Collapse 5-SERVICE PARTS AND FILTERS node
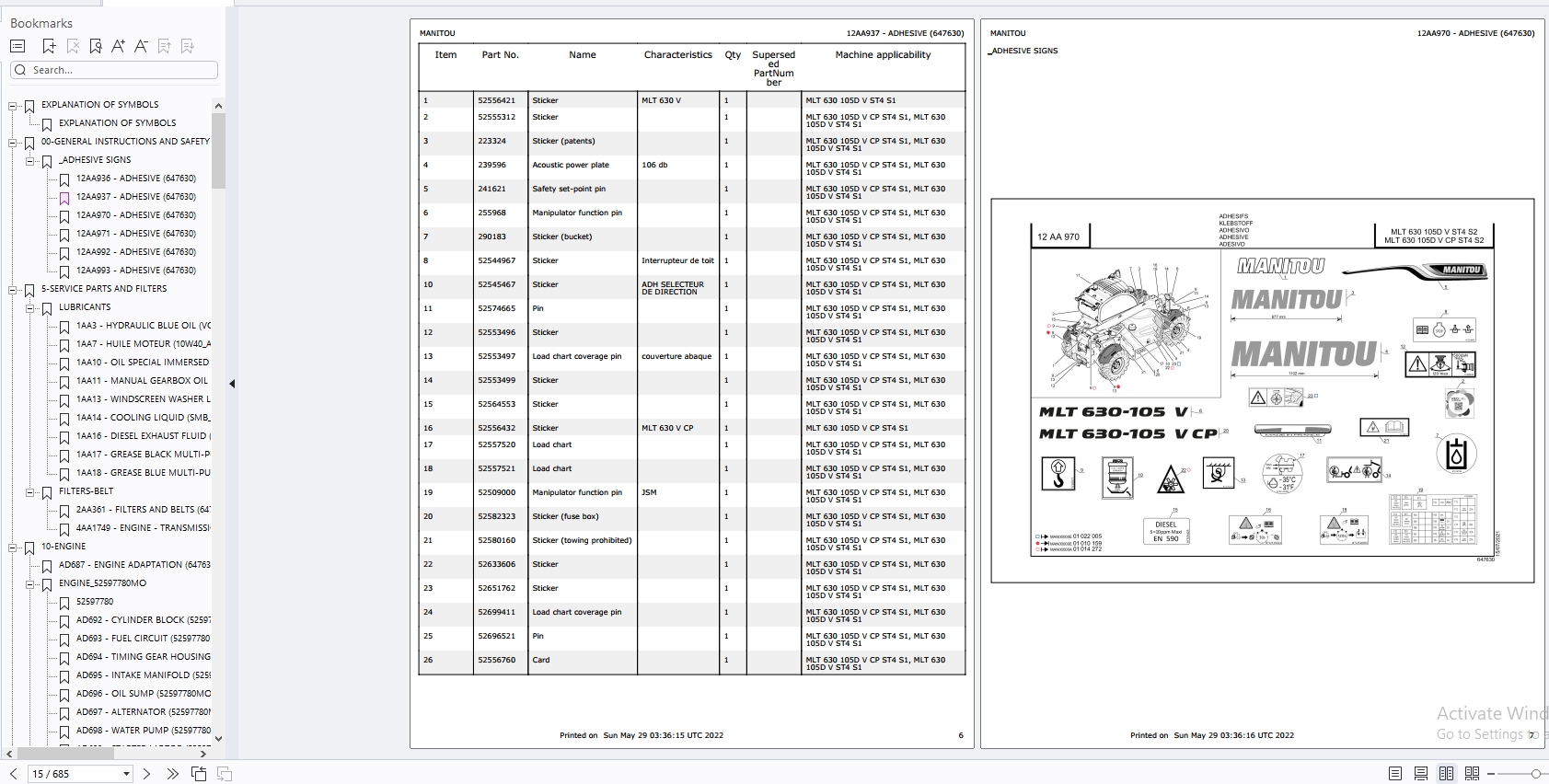1549x784 pixels. (x=13, y=290)
